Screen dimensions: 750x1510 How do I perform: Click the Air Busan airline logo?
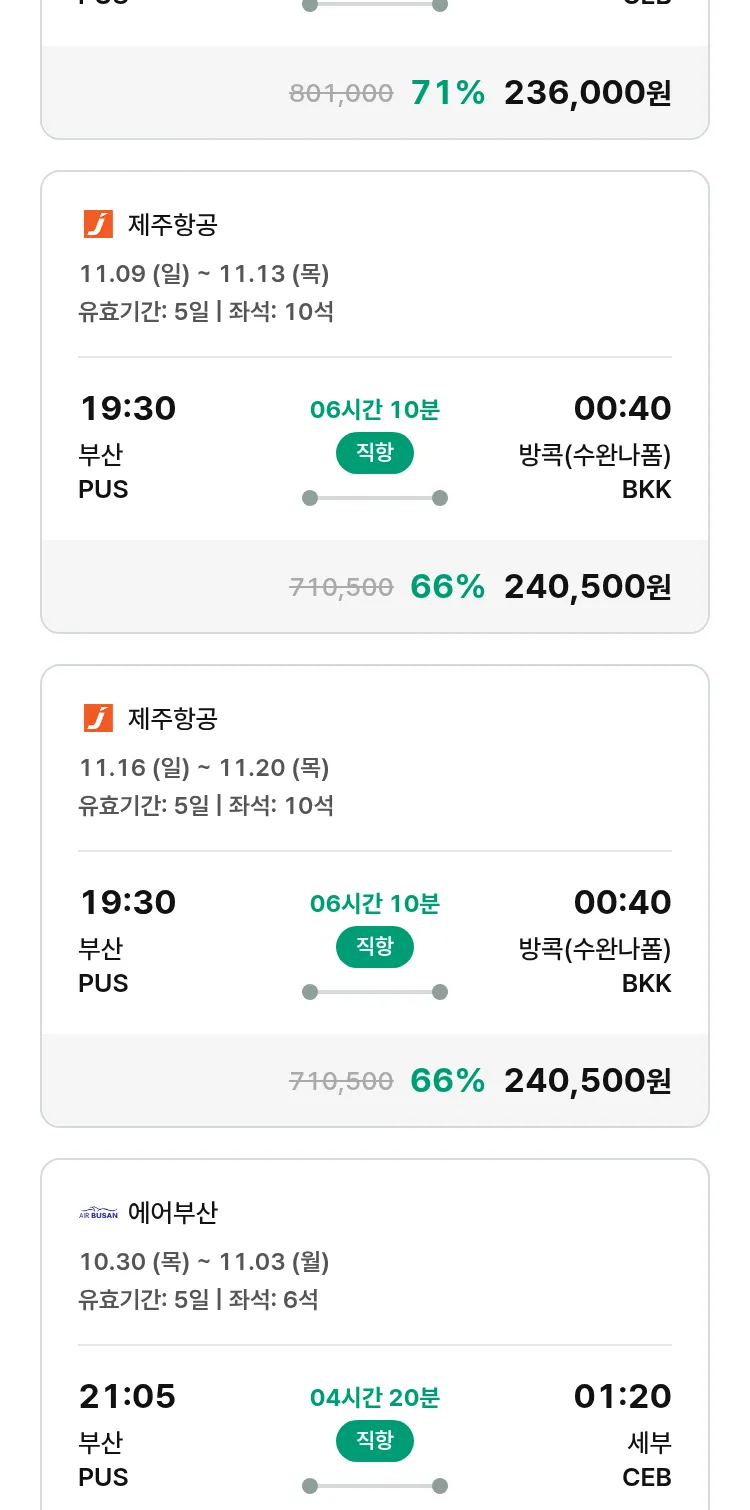click(98, 1213)
